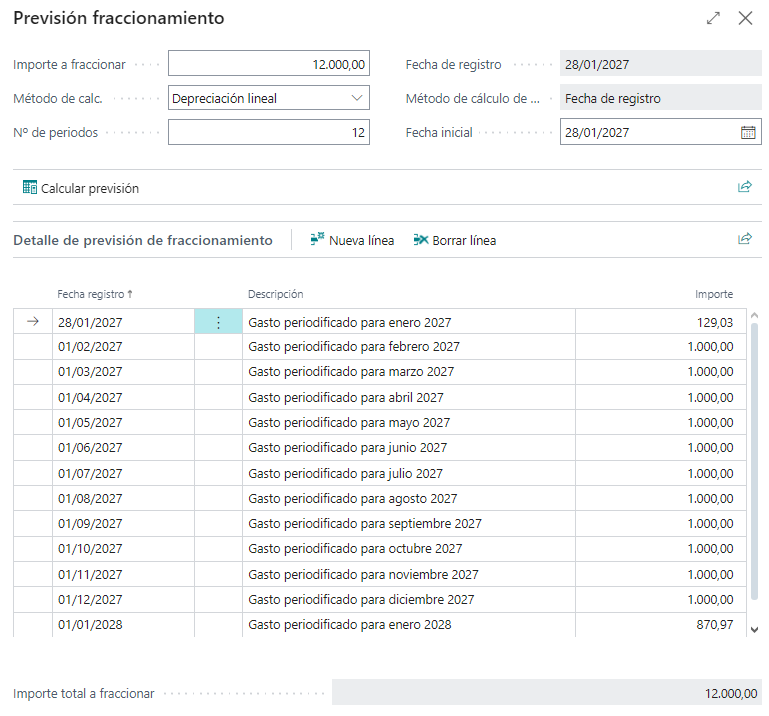Open row options menu for 28/01/2027 line
This screenshot has width=769, height=716.
218,322
